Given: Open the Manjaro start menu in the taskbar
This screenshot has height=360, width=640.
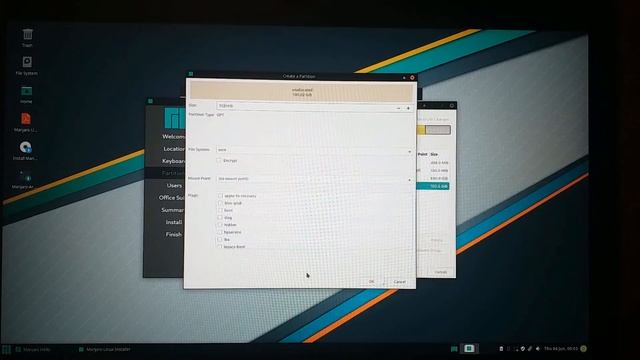Looking at the screenshot, I should pos(6,349).
